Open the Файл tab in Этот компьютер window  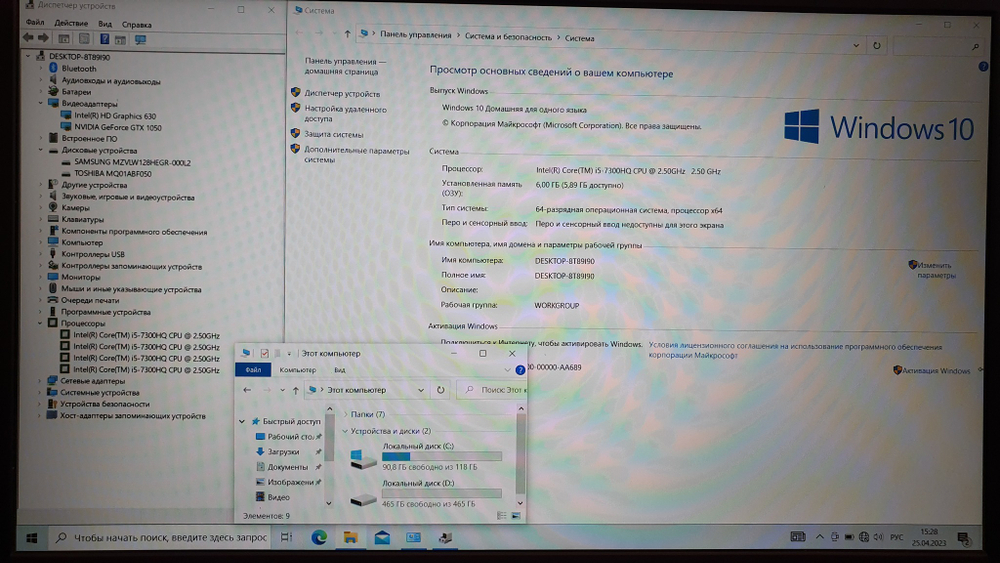click(253, 370)
